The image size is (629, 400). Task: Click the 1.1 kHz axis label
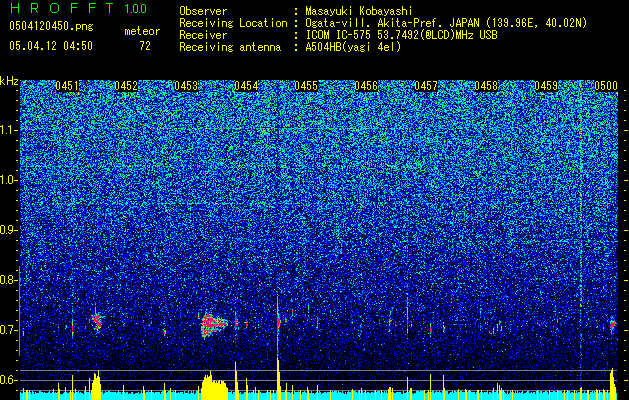[9, 130]
